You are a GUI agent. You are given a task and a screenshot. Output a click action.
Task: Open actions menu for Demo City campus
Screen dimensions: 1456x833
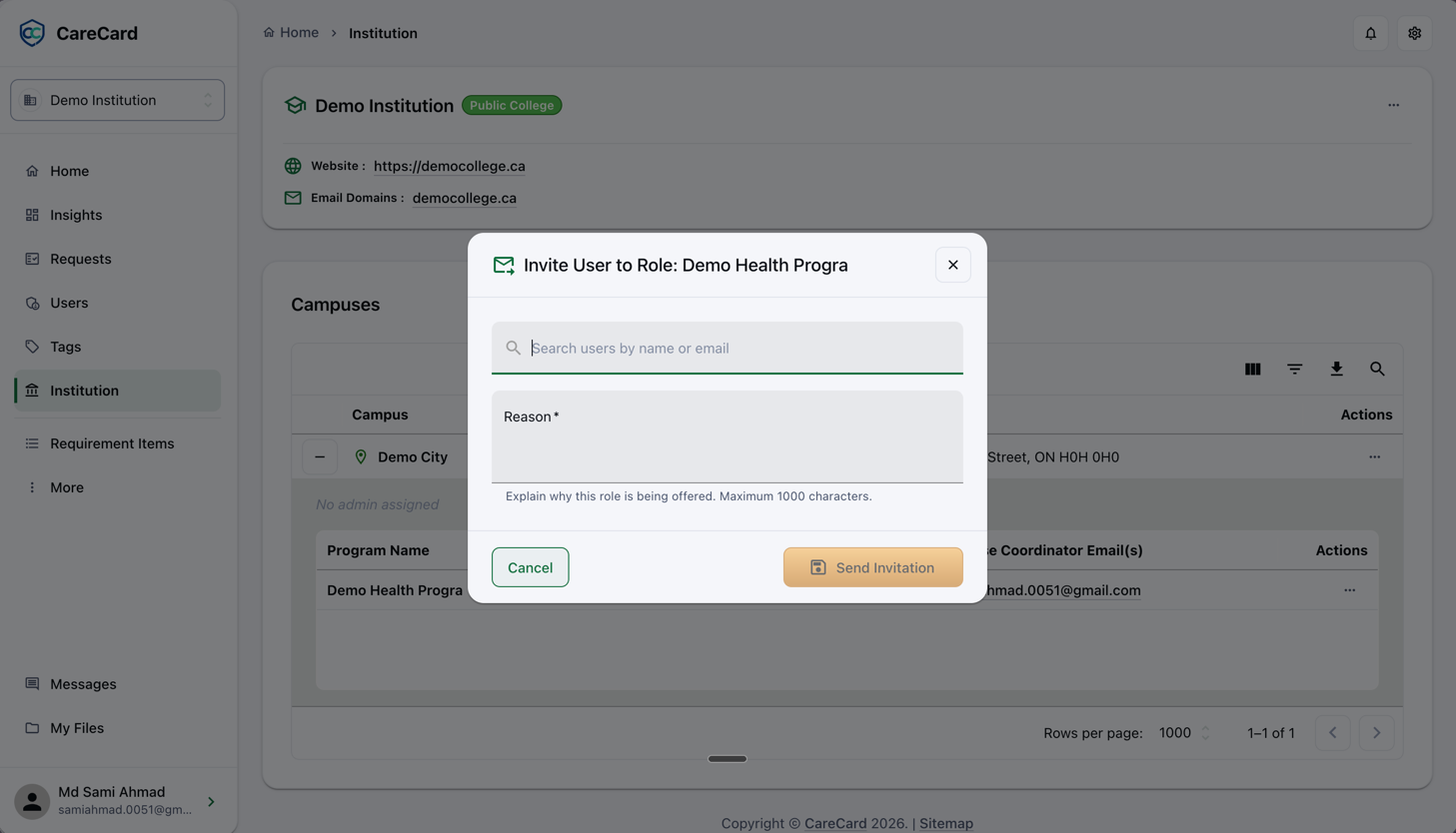(x=1374, y=456)
